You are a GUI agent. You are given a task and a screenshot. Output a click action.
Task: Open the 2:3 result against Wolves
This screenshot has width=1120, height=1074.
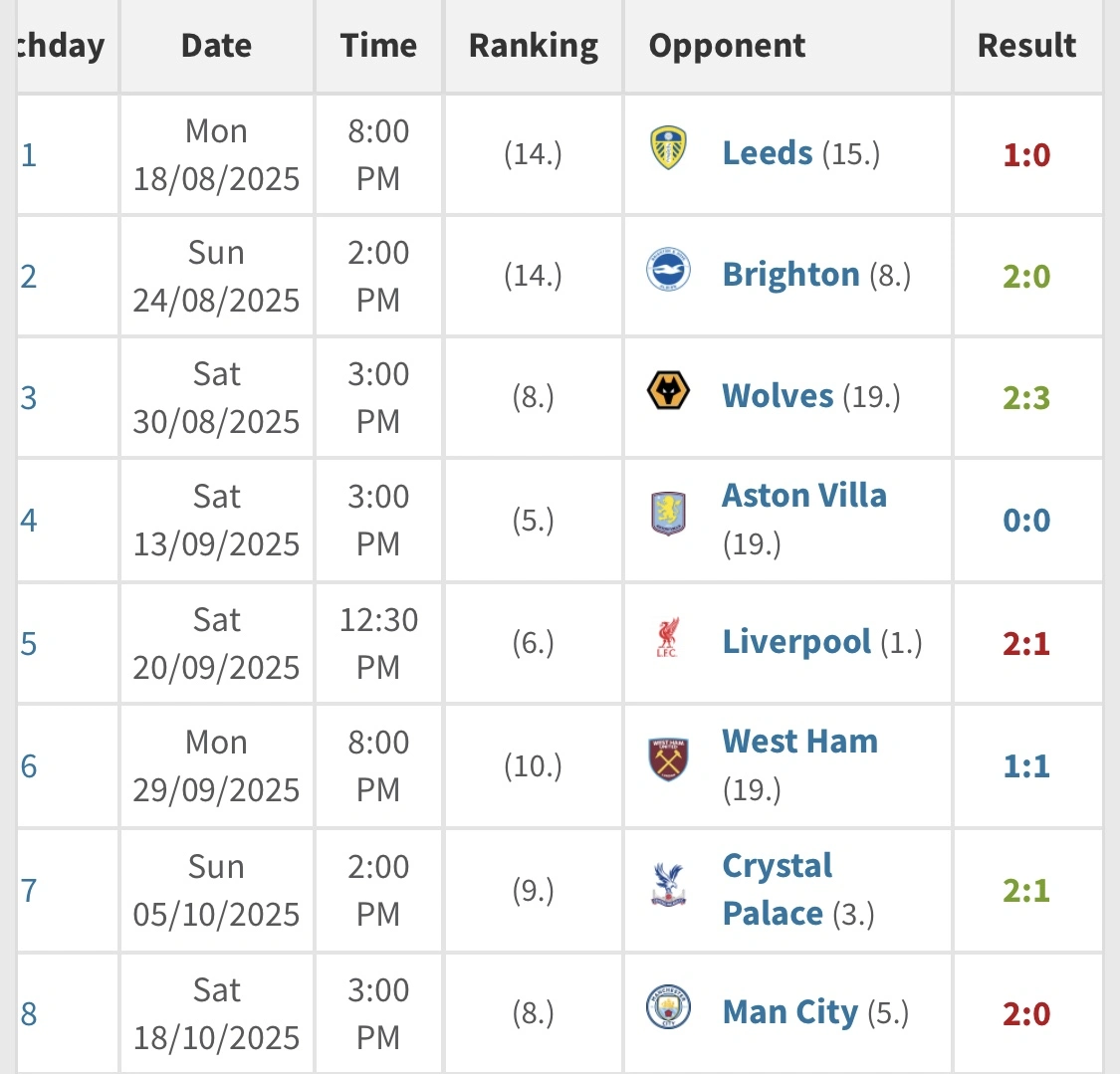(x=1026, y=398)
